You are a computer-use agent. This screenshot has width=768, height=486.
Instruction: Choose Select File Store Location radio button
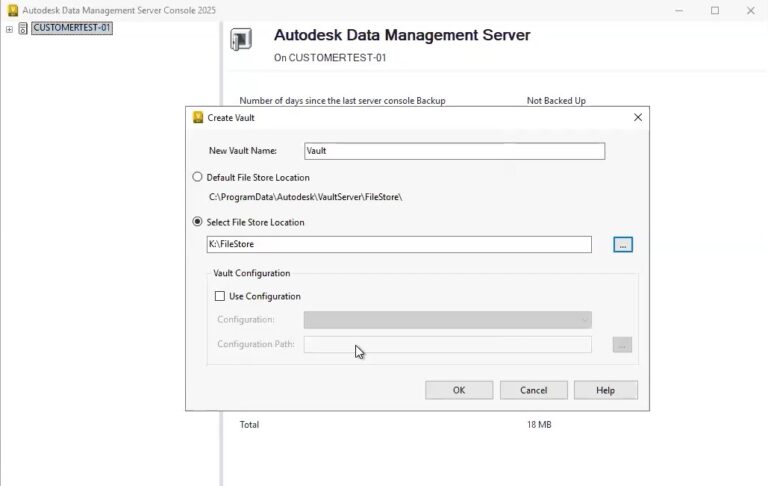tap(197, 222)
